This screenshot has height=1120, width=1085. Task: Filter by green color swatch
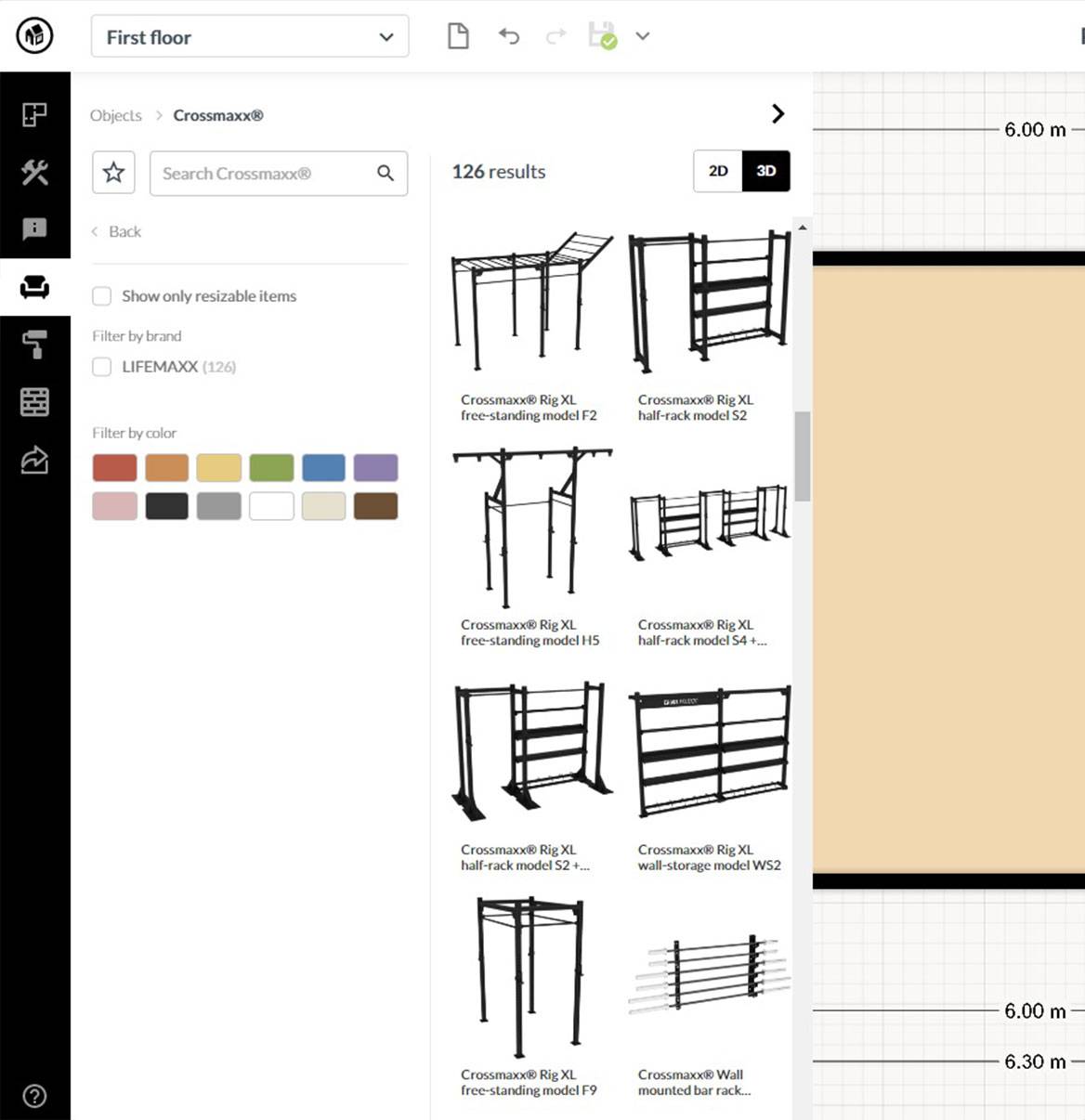tap(271, 468)
